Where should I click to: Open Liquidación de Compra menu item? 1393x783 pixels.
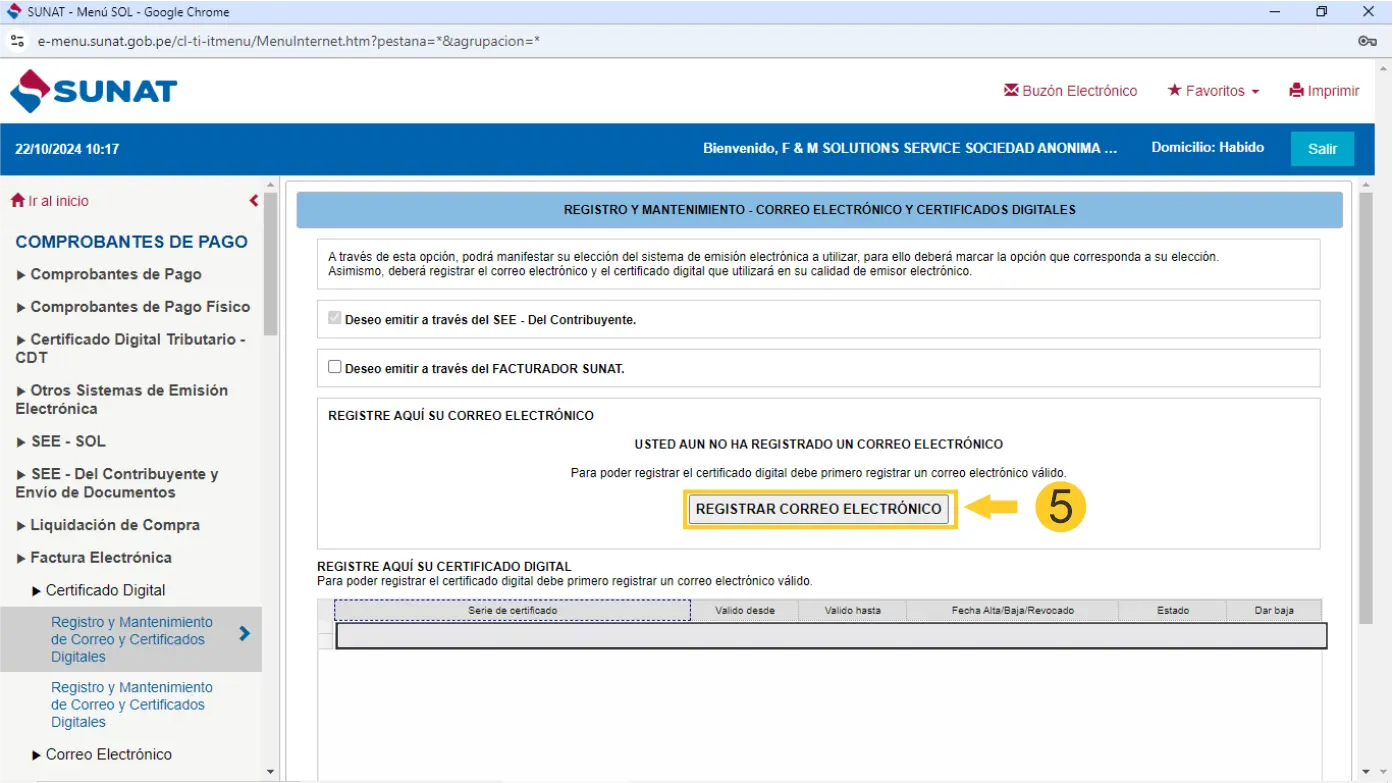(x=108, y=525)
